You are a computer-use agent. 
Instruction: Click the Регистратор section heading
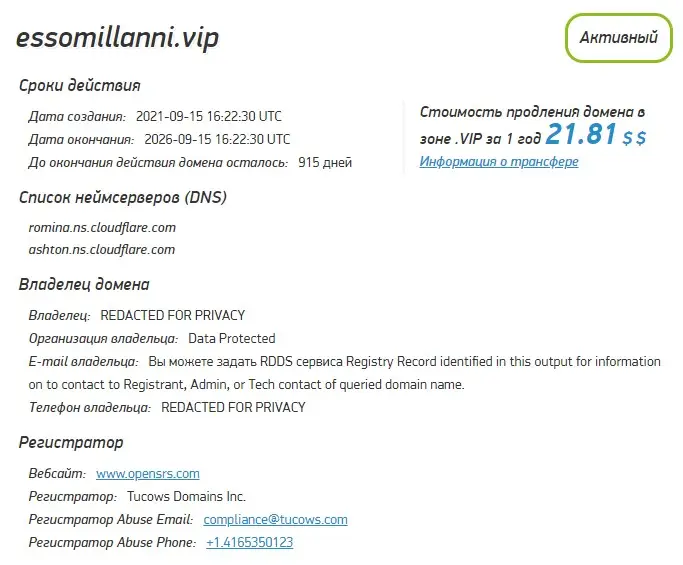(71, 443)
